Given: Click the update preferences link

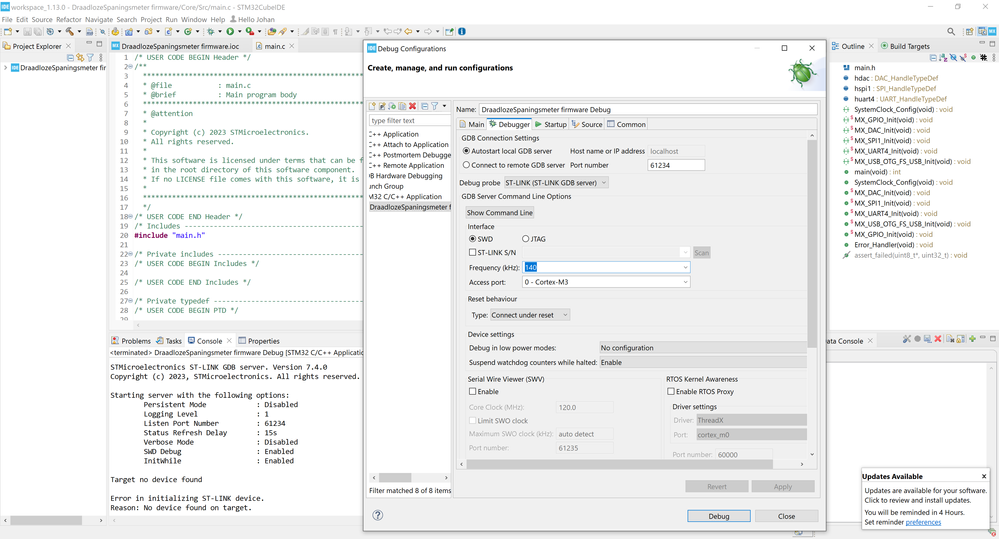Looking at the screenshot, I should tap(922, 522).
